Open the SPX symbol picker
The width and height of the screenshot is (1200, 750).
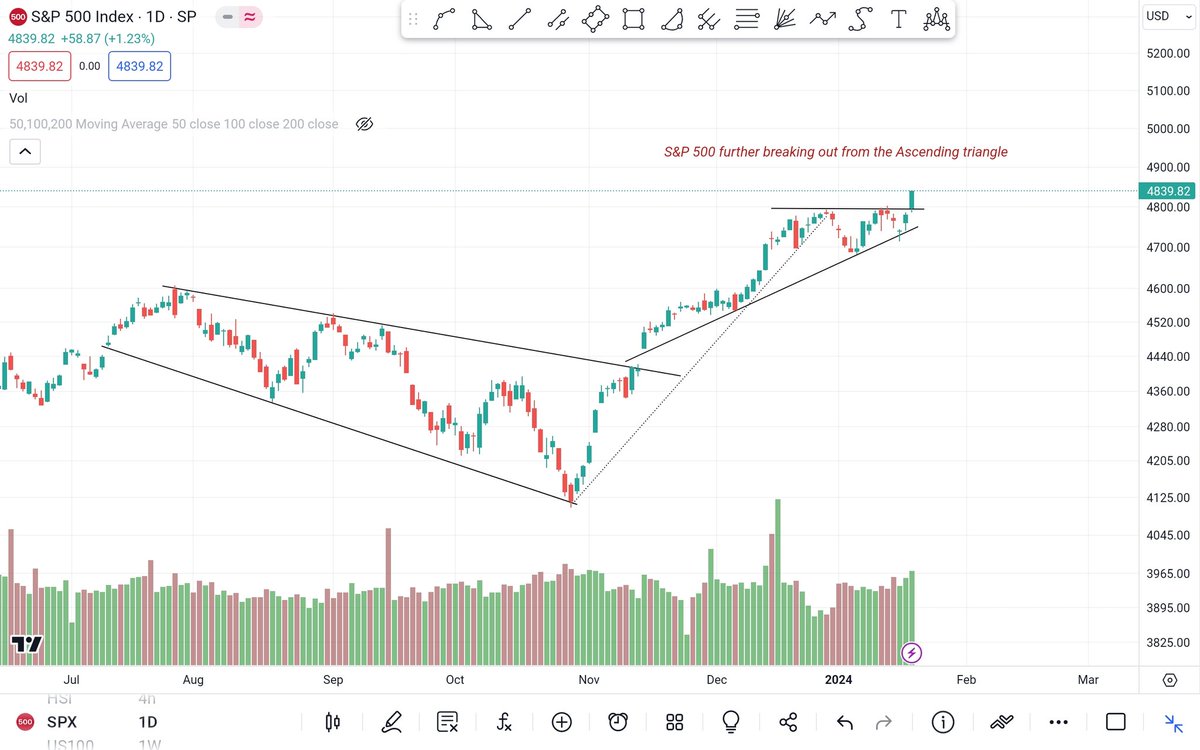[x=63, y=722]
